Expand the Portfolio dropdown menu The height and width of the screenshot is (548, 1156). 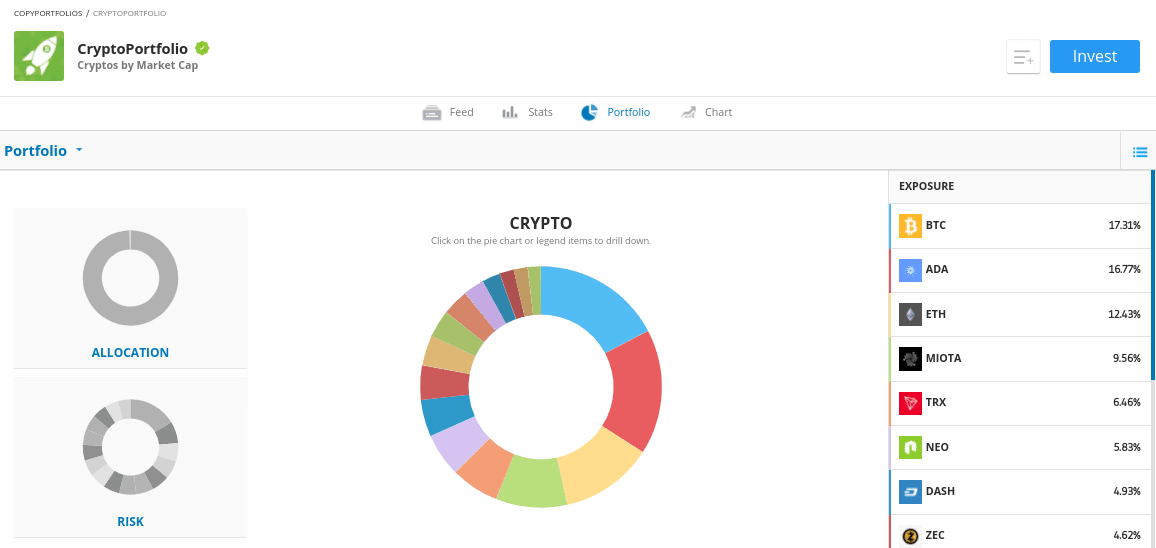click(x=43, y=150)
